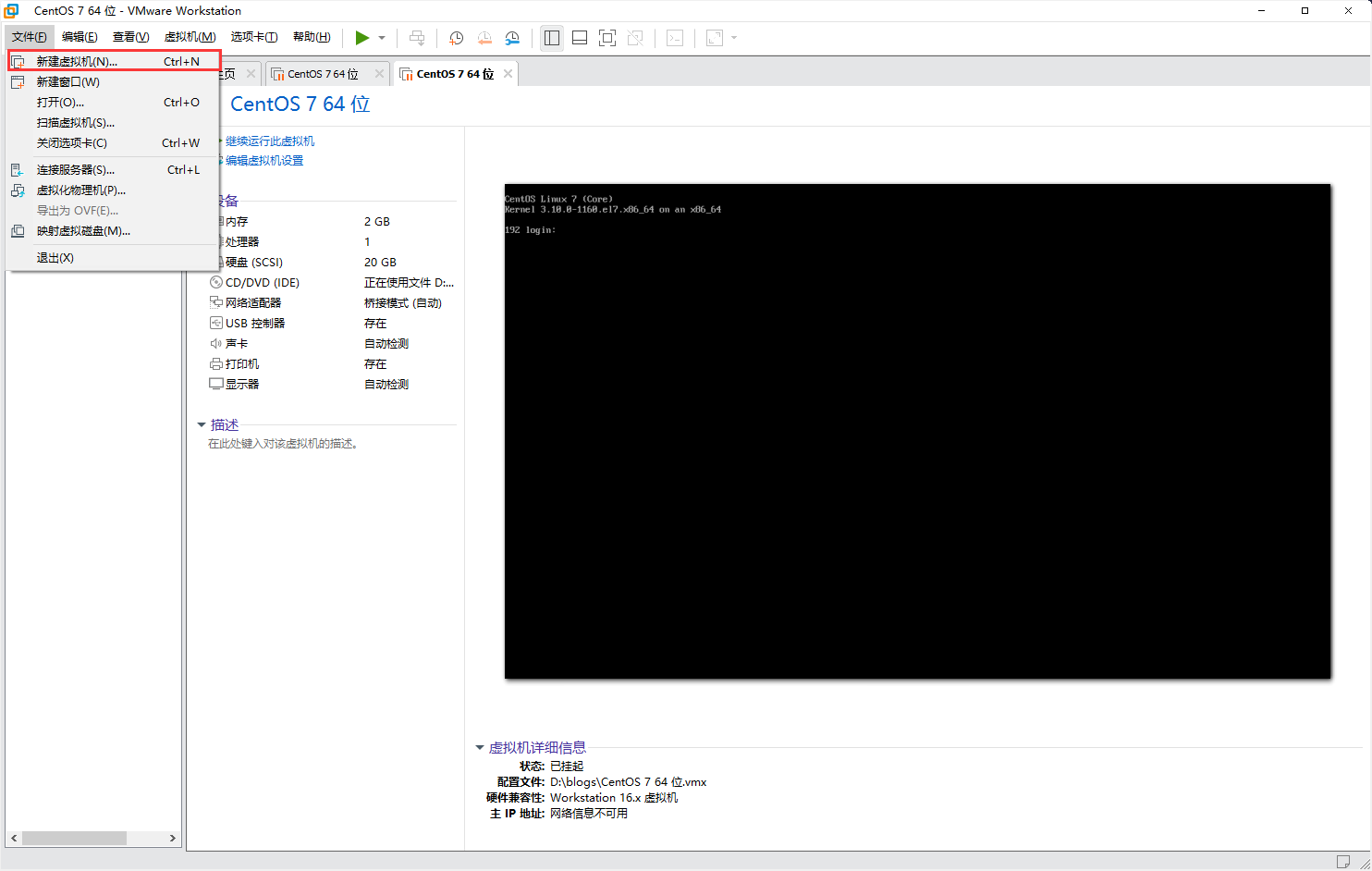Viewport: 1372px width, 871px height.
Task: Click the description input area placeholder text
Action: [283, 444]
